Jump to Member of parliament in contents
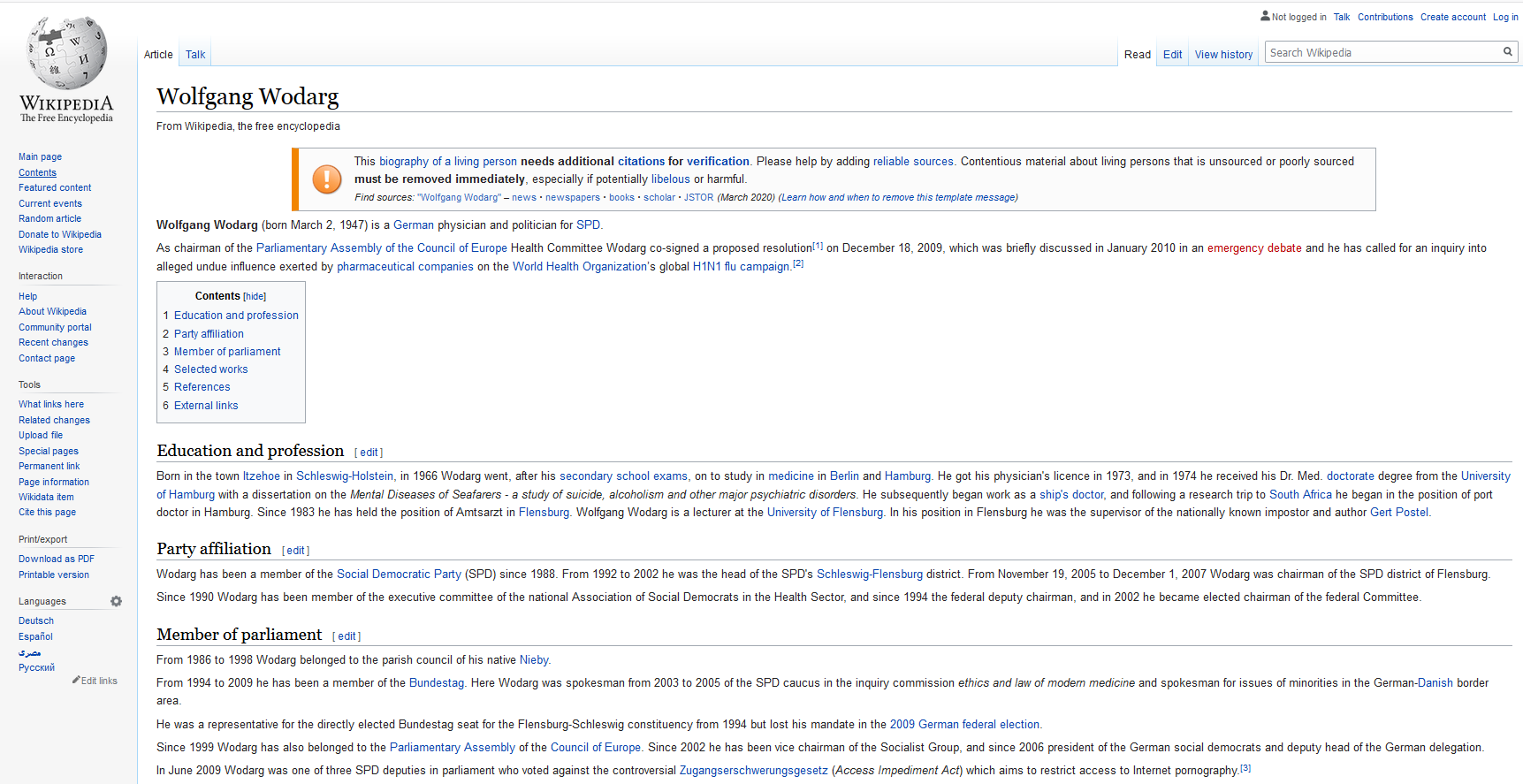 pyautogui.click(x=227, y=352)
